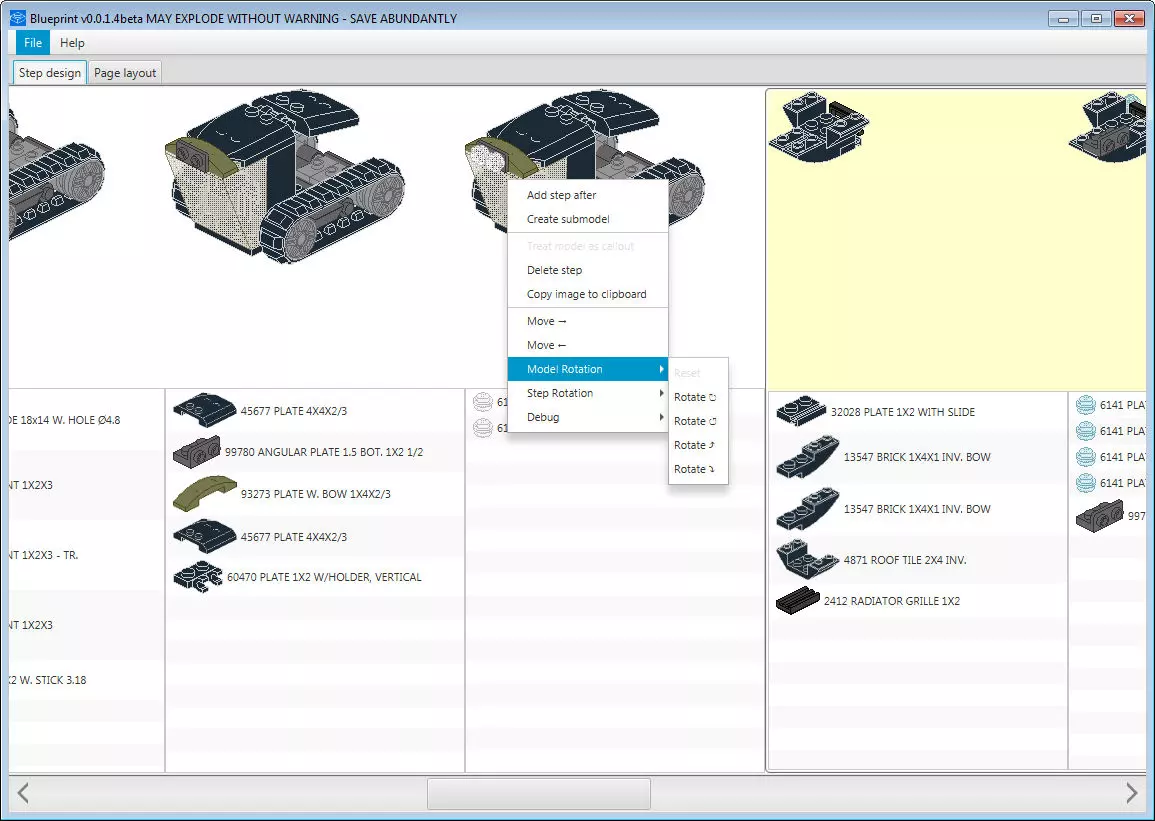Switch to the Page layout tab
This screenshot has width=1155, height=821.
(x=125, y=73)
